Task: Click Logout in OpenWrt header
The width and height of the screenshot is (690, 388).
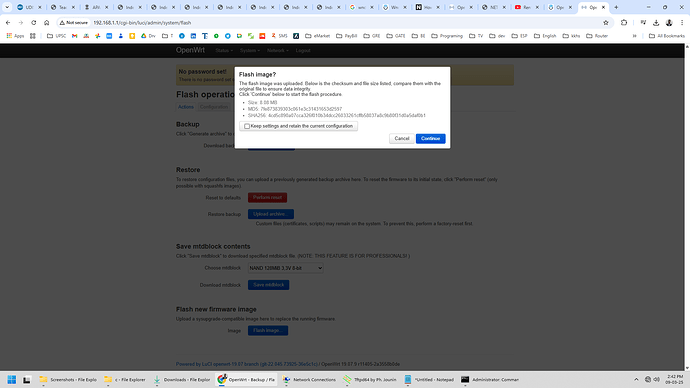Action: point(303,51)
